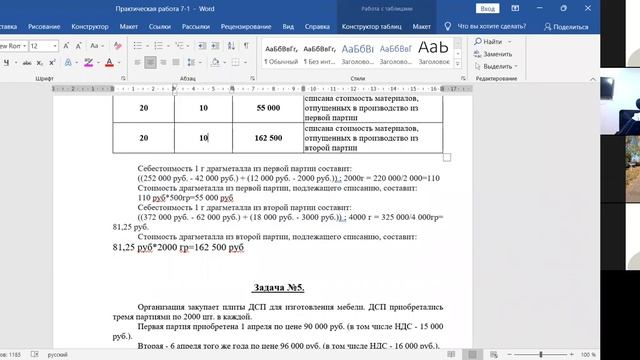Screen dimensions: 640x360
Task: Switch to print layout view in status bar
Action: pyautogui.click(x=472, y=354)
